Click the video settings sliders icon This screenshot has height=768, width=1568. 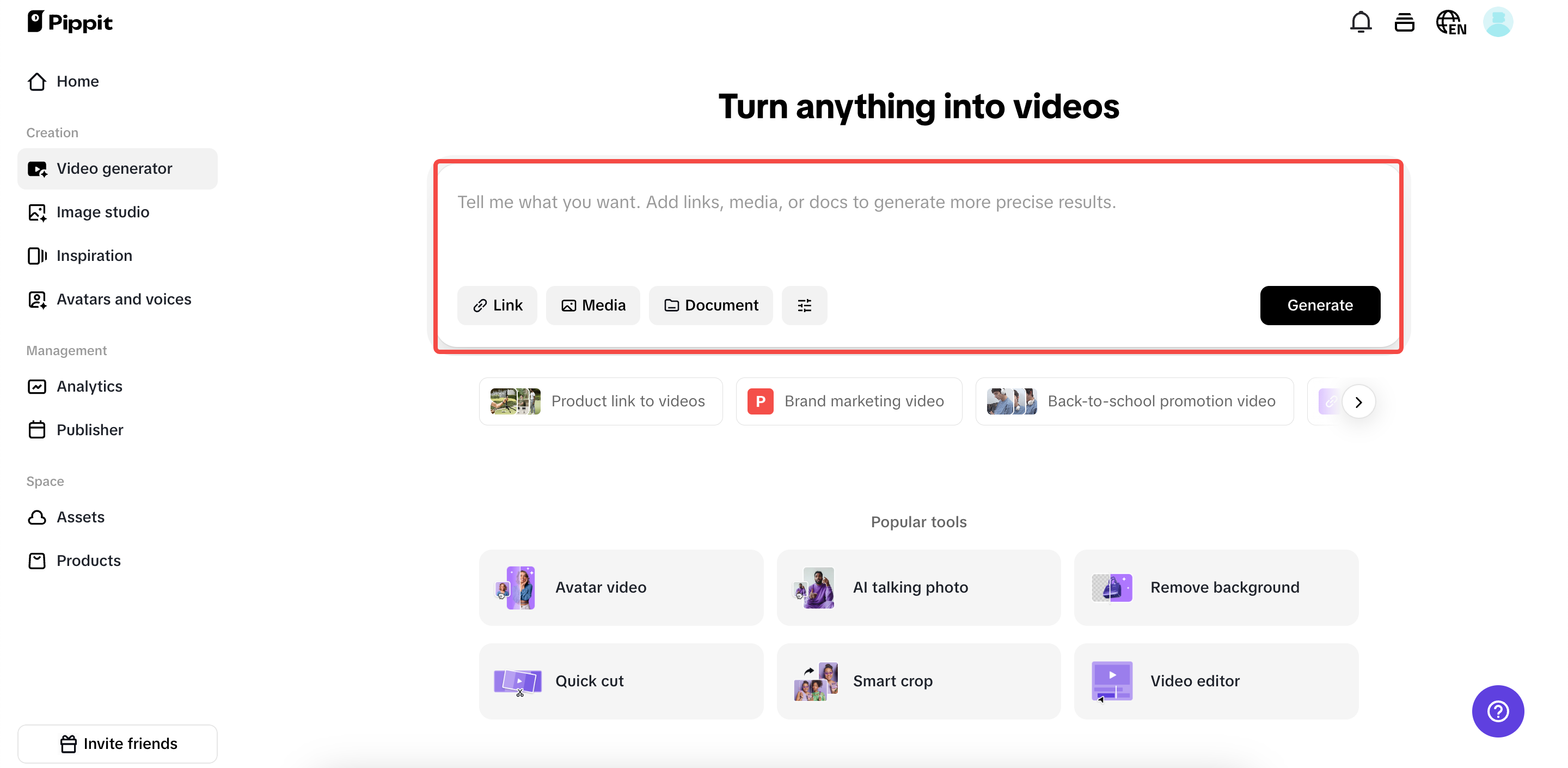tap(804, 305)
